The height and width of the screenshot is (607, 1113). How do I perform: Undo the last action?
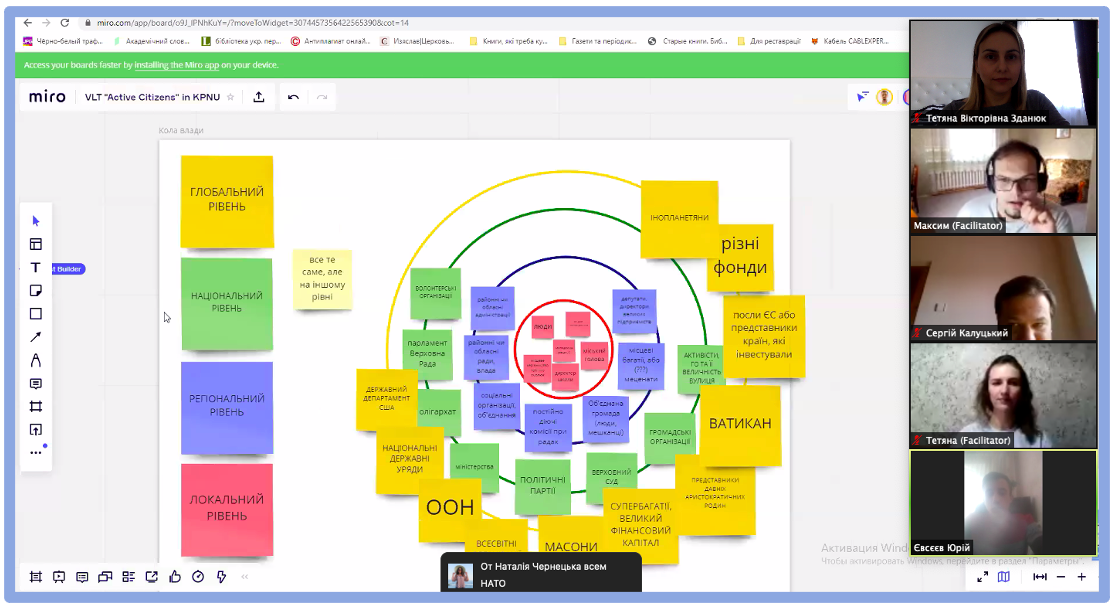click(x=293, y=97)
